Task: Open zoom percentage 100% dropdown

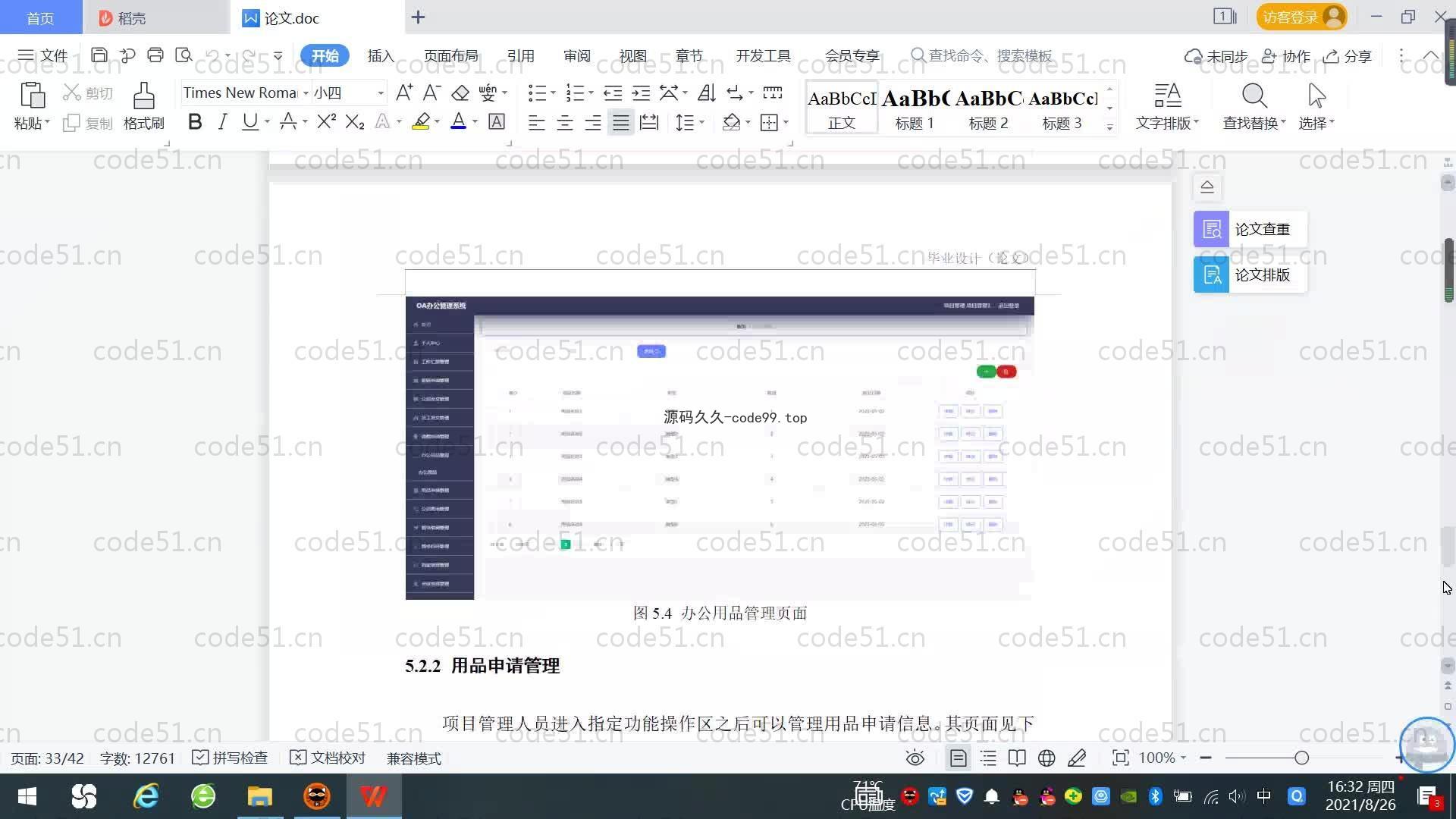Action: (1163, 758)
